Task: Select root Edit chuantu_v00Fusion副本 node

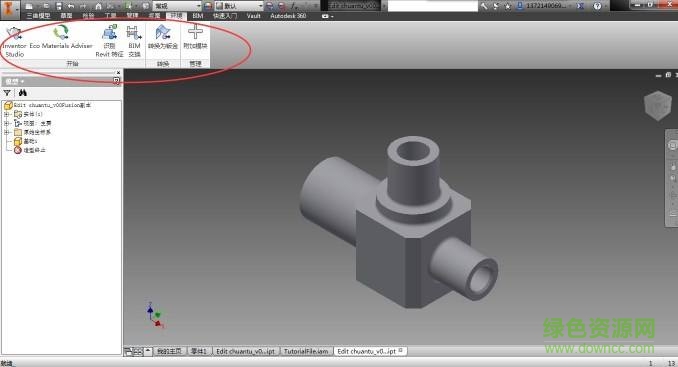Action: (x=48, y=105)
